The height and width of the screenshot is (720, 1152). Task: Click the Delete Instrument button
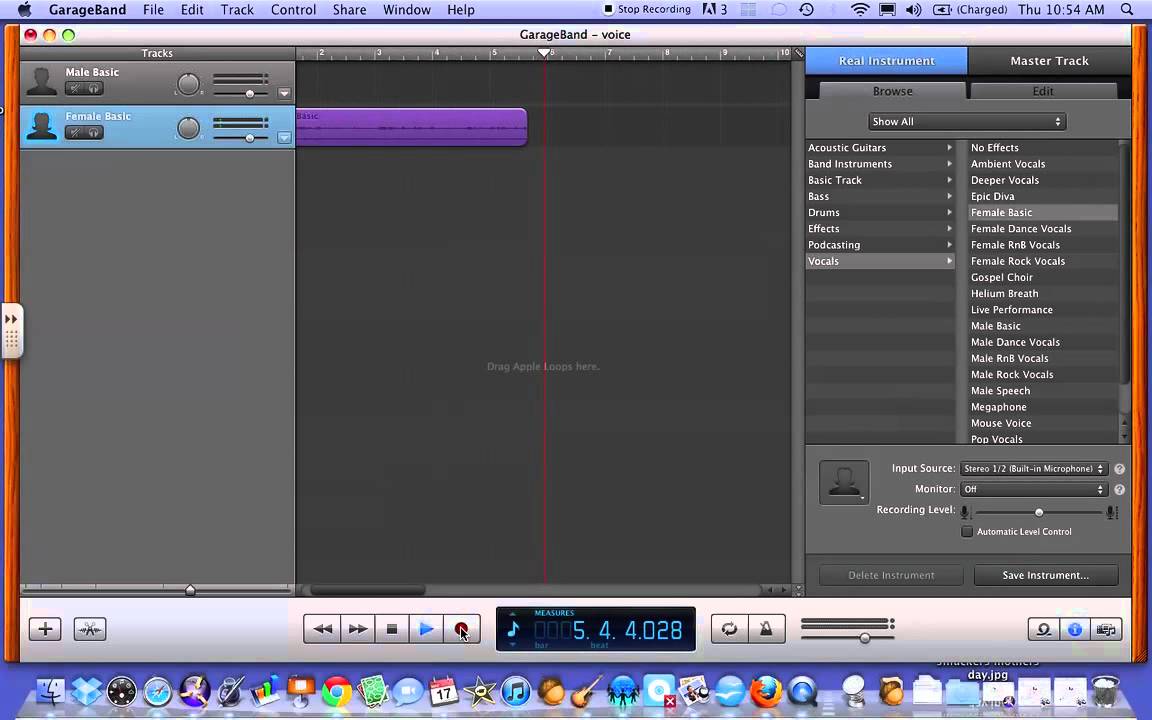(891, 575)
